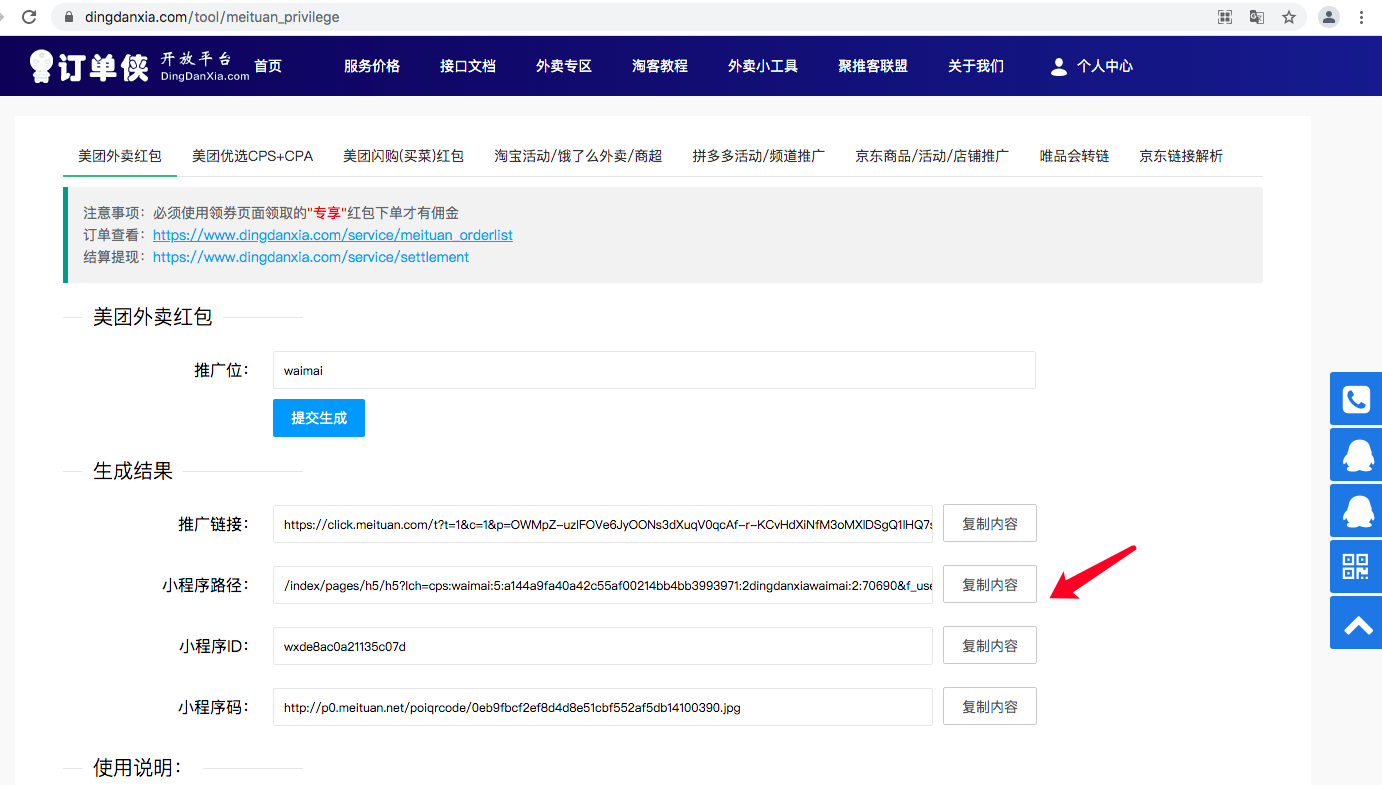Open the service/settlement link
The image size is (1382, 785).
311,257
